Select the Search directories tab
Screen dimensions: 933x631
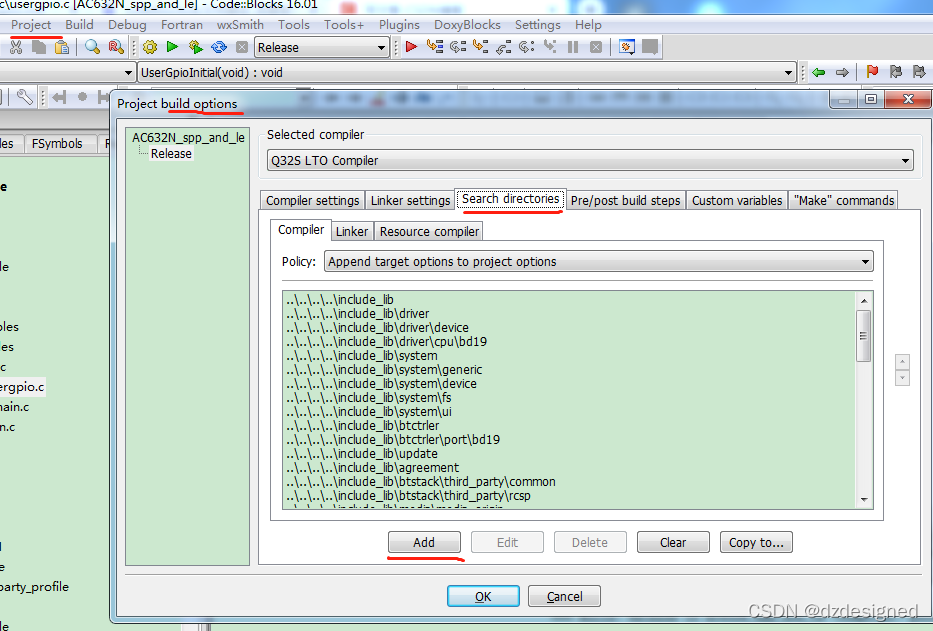511,199
